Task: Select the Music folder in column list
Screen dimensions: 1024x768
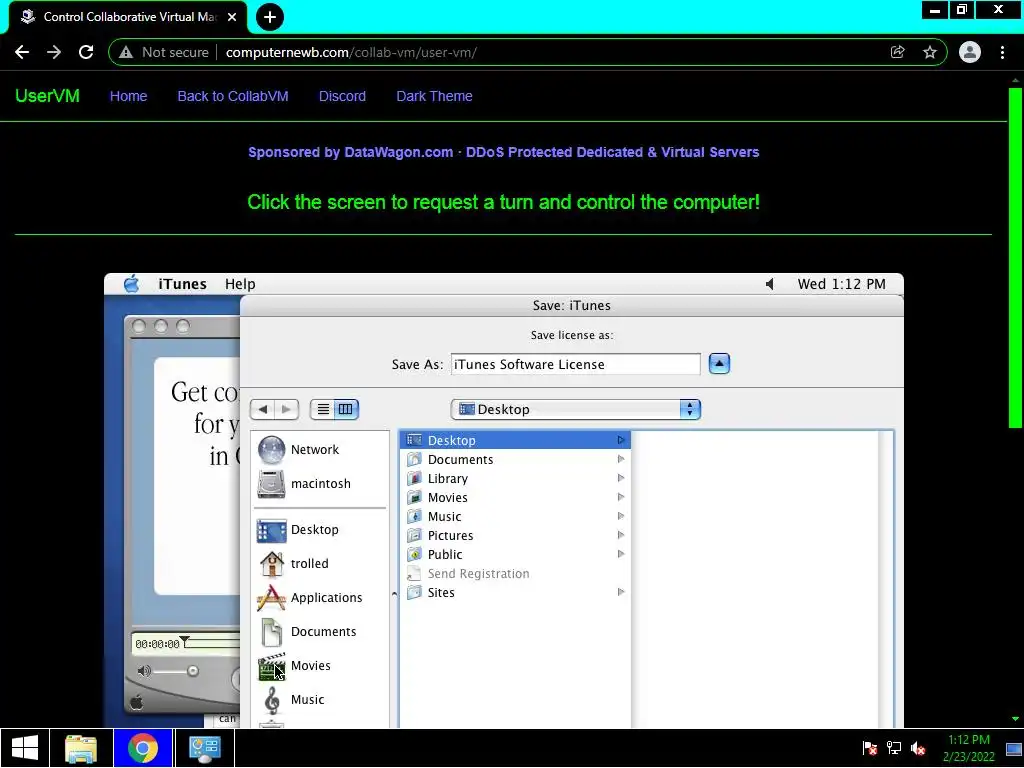Action: 515,516
